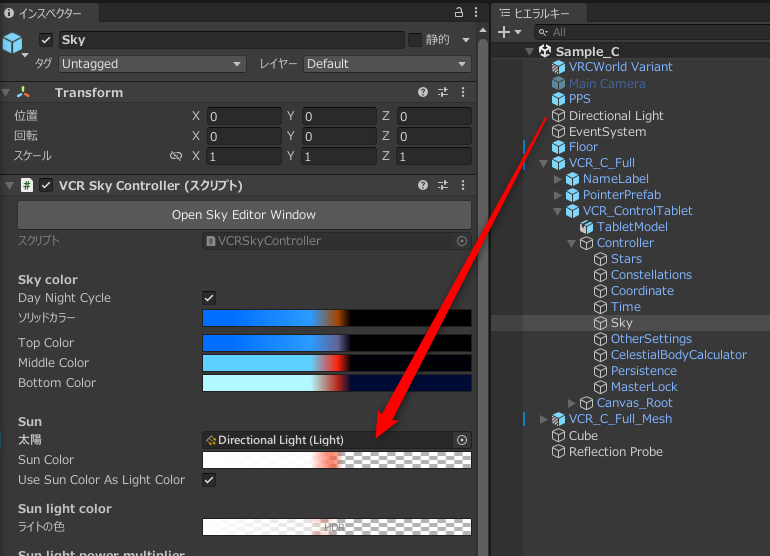Uncheck Use Sun Color As Light Color
This screenshot has width=770, height=556.
(x=209, y=480)
